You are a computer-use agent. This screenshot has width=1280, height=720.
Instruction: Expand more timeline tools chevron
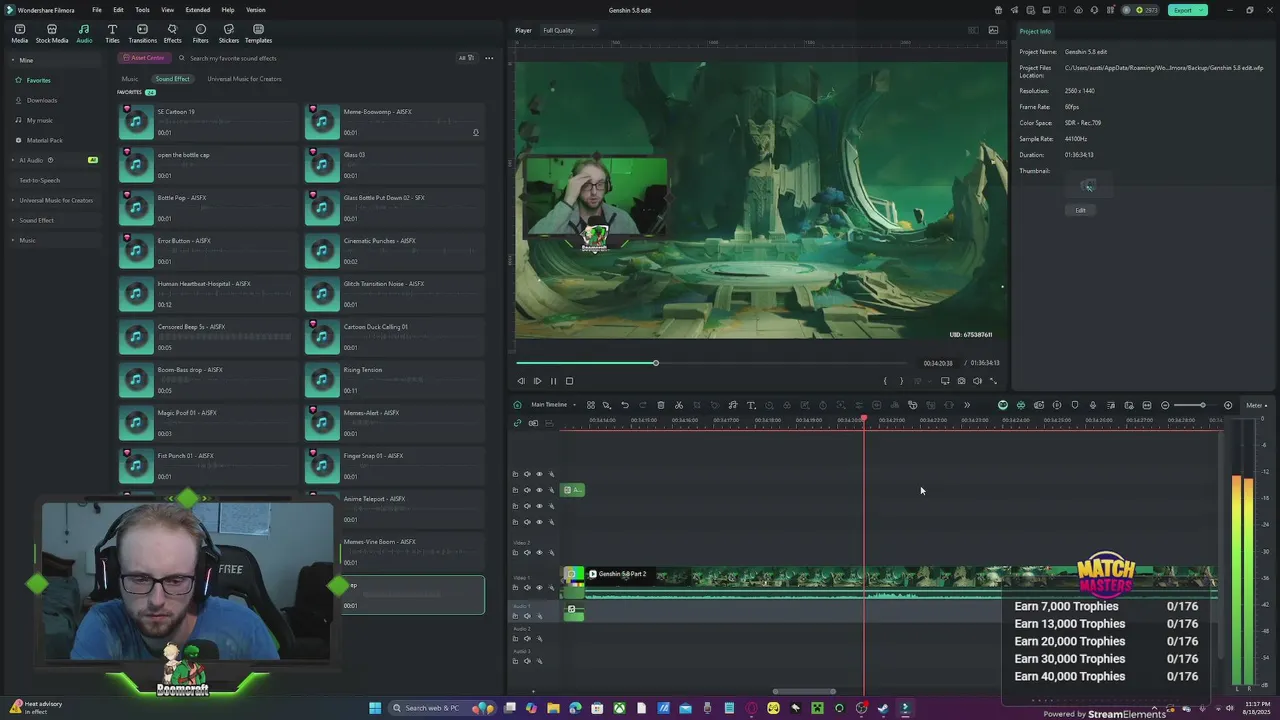[x=966, y=405]
